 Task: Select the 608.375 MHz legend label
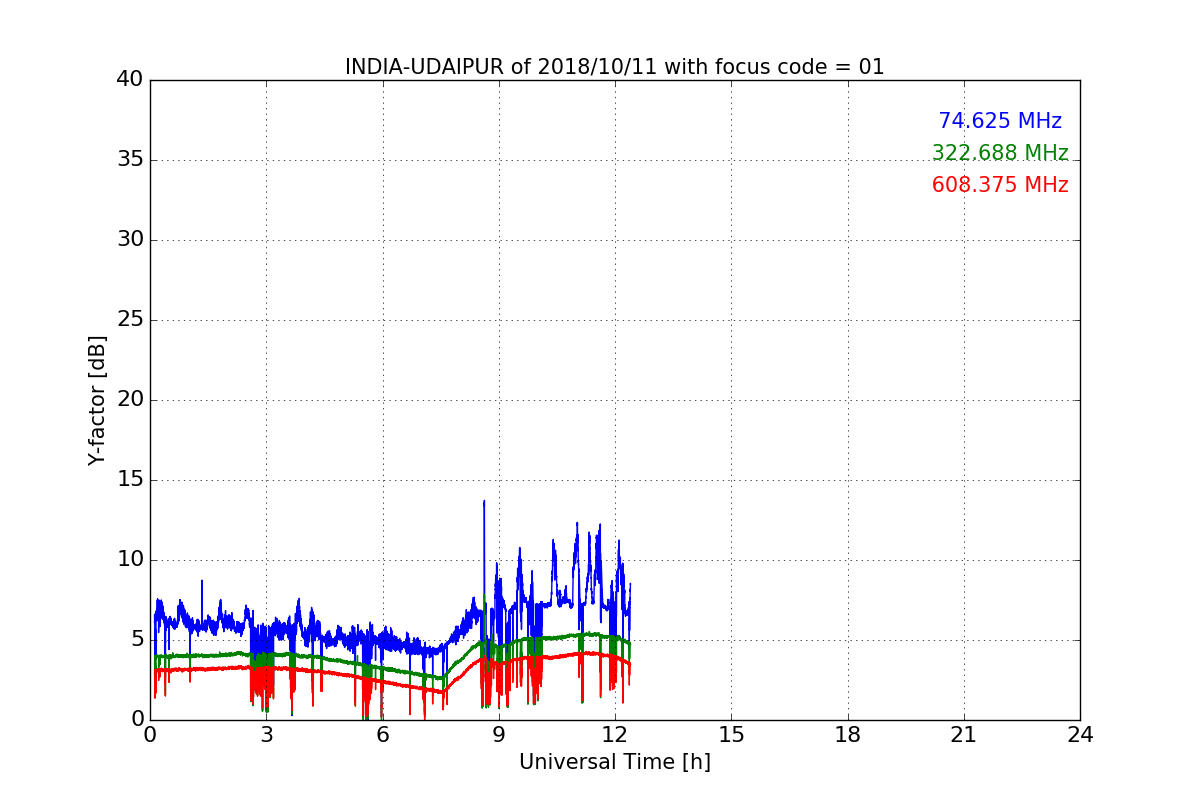point(1000,185)
